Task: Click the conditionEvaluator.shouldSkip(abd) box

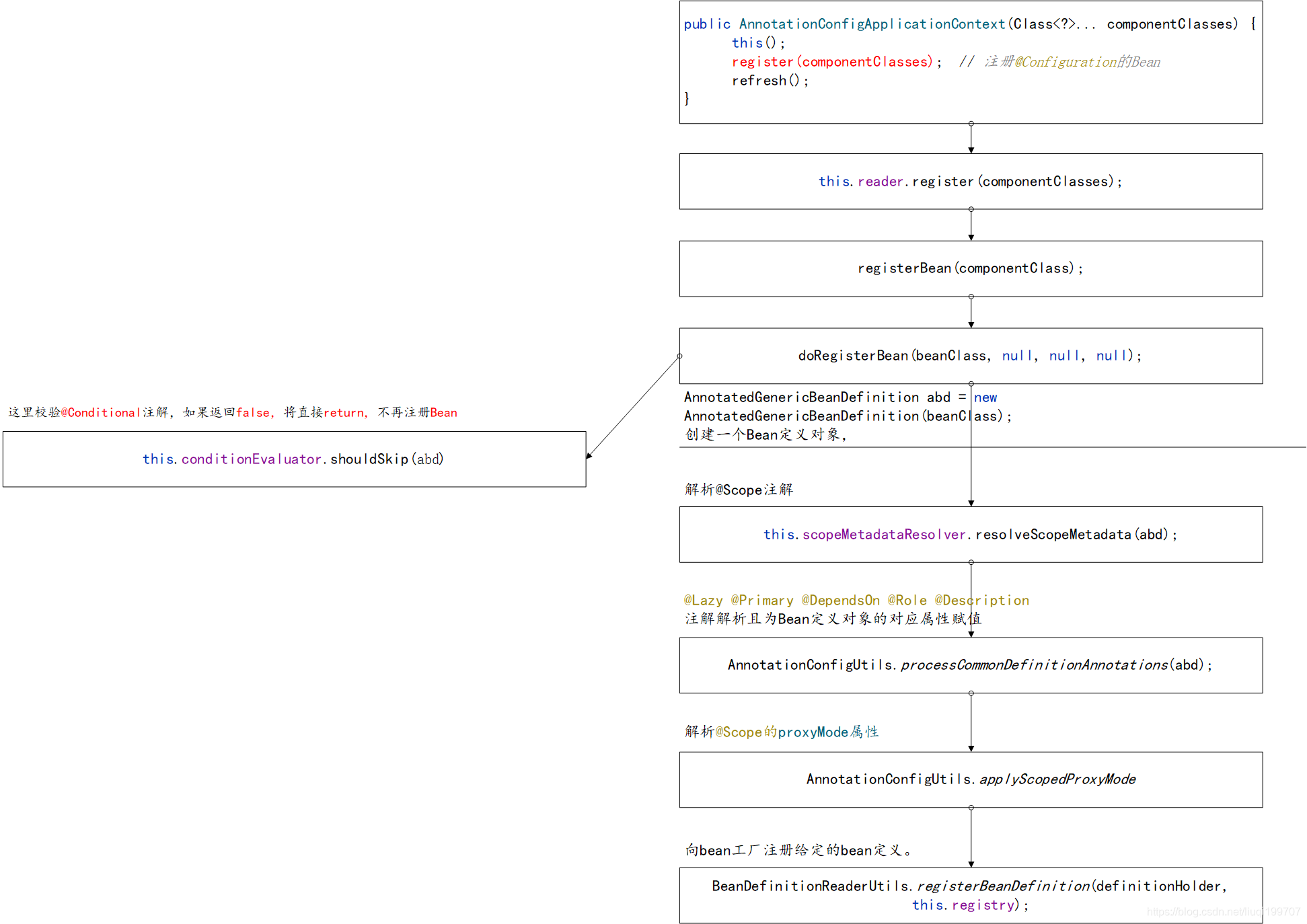Action: point(294,459)
